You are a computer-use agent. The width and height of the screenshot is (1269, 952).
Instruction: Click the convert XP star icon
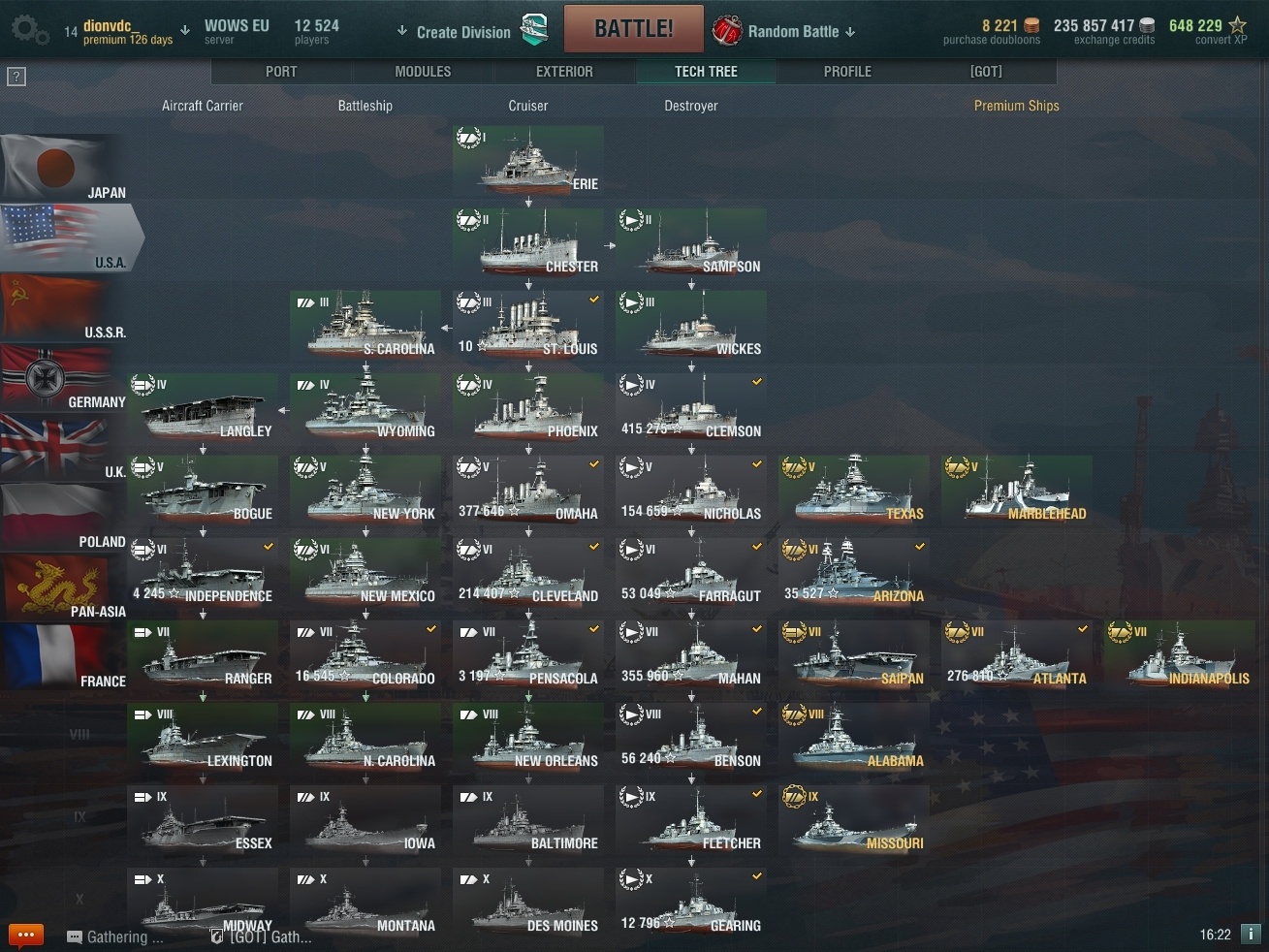point(1238,25)
